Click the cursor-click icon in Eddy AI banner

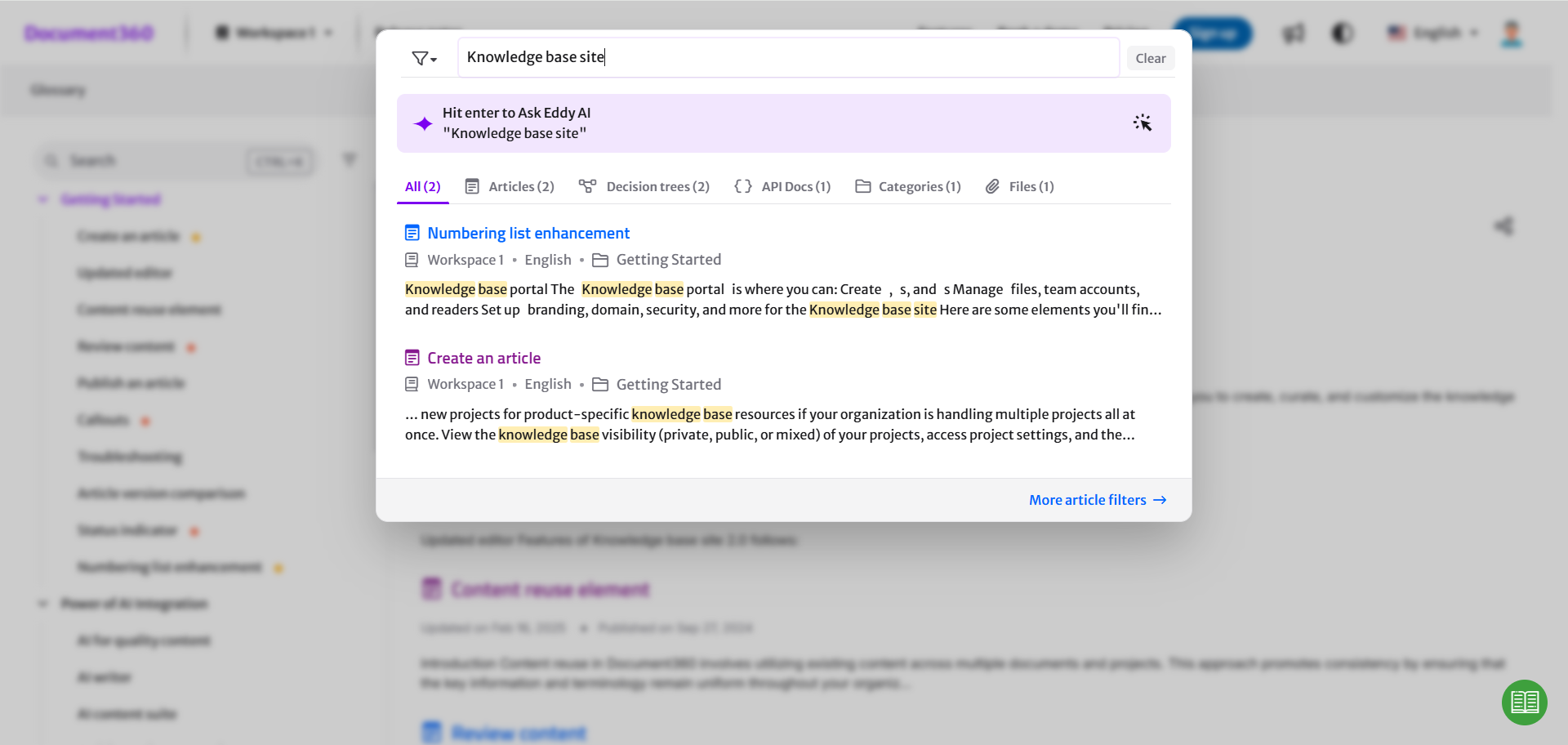(1142, 123)
